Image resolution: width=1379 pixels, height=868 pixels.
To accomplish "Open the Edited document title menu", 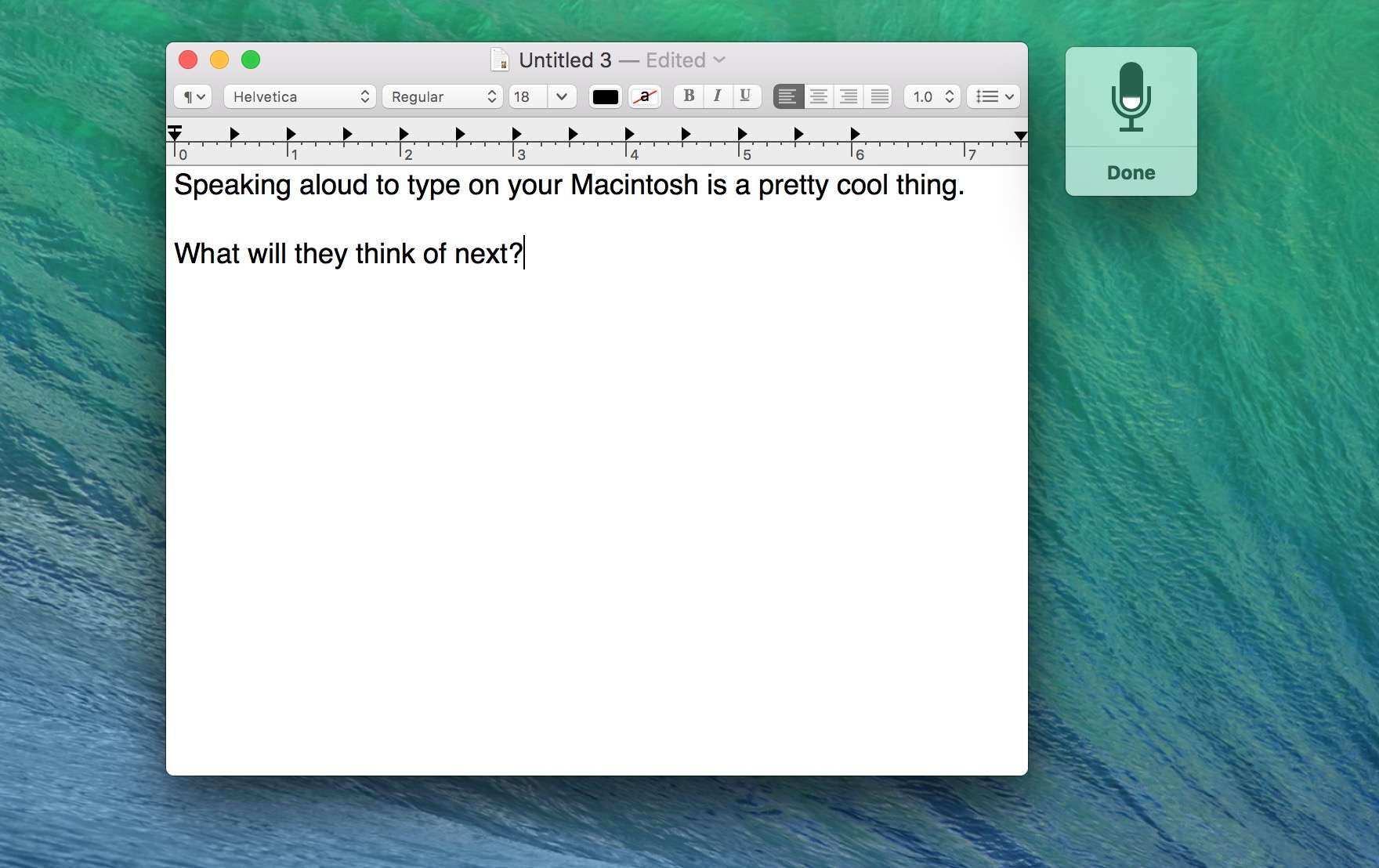I will pos(685,60).
